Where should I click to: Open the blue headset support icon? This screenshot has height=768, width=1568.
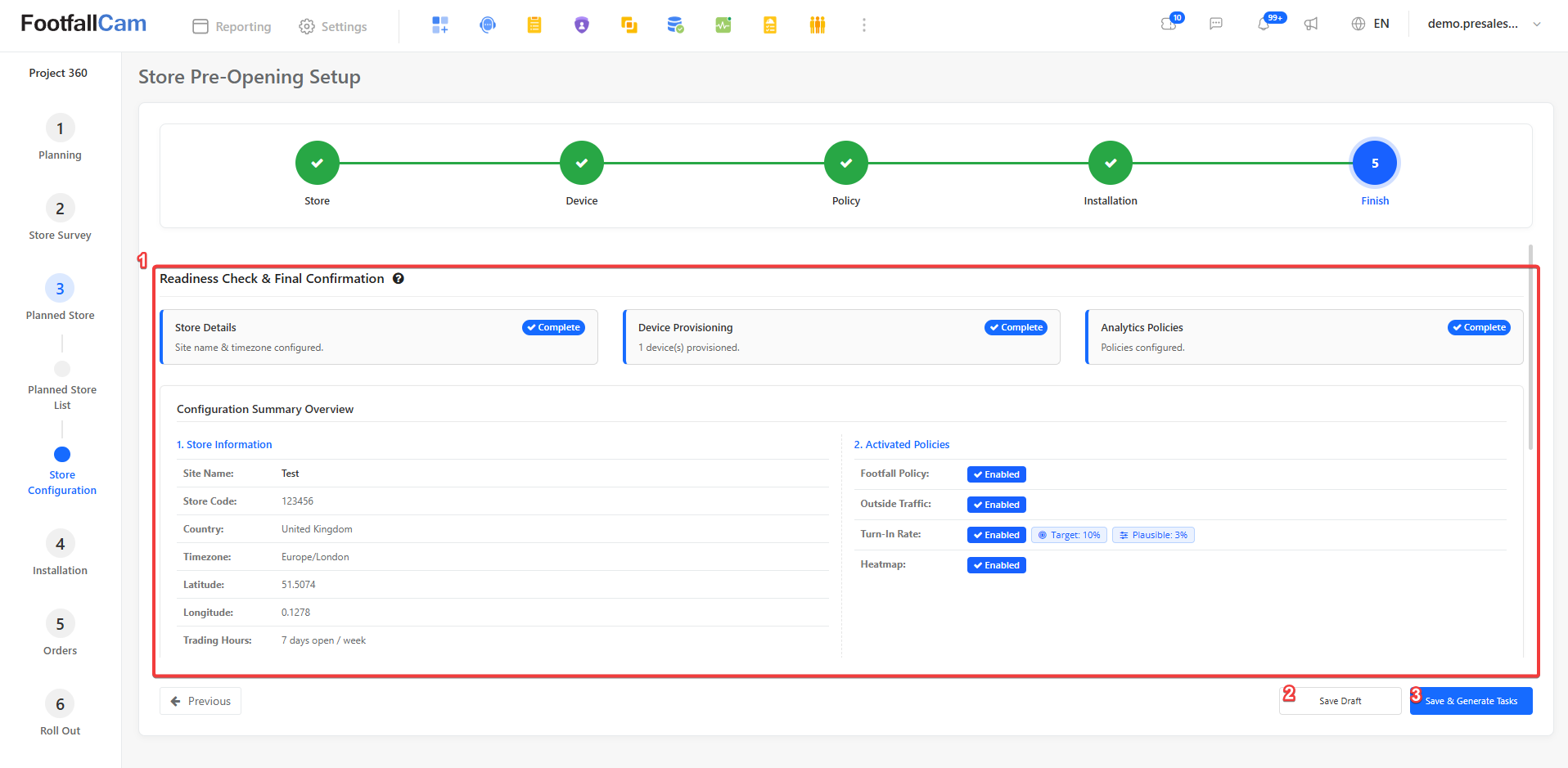[488, 25]
